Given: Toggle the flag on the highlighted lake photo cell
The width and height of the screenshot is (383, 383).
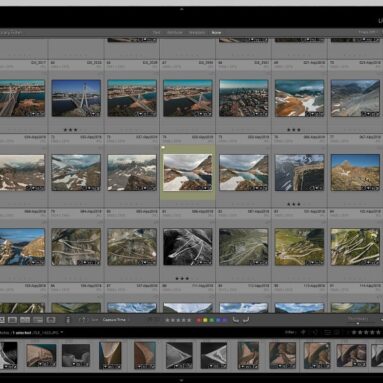Looking at the screenshot, I should click(x=163, y=147).
